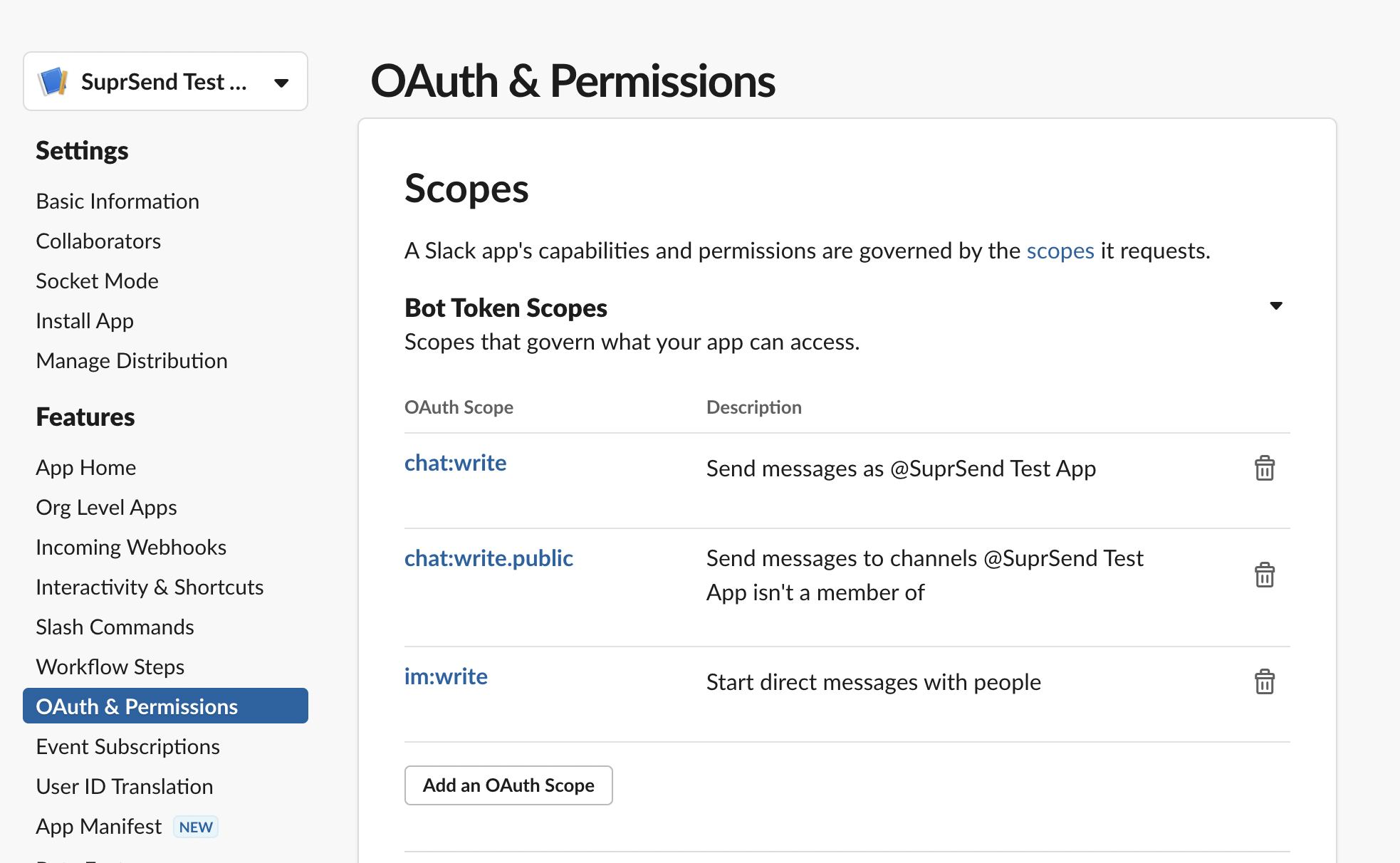This screenshot has height=863, width=1400.
Task: Click the Add an OAuth Scope button
Action: click(x=508, y=785)
